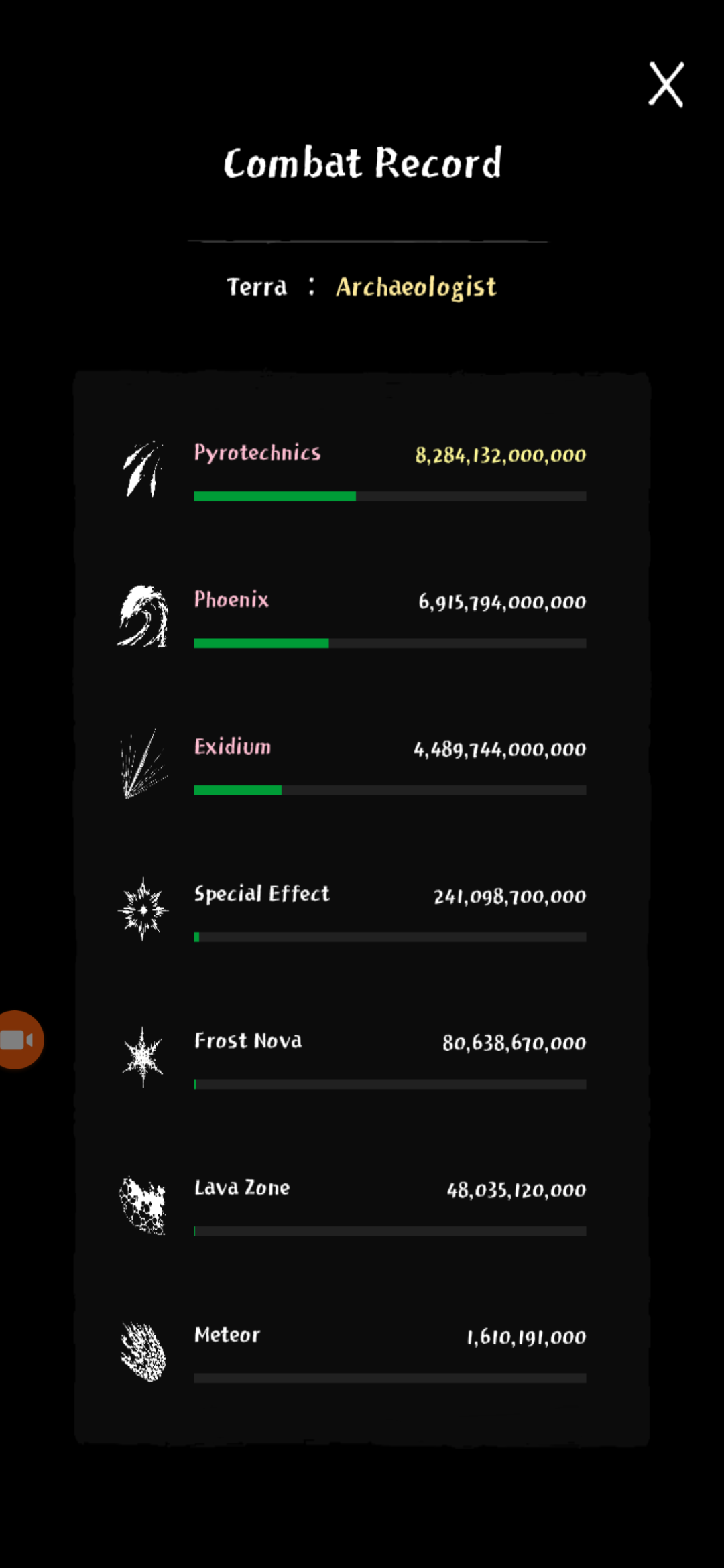Tap the Pyrotechnics damage total value
724x1568 pixels.
coord(500,456)
